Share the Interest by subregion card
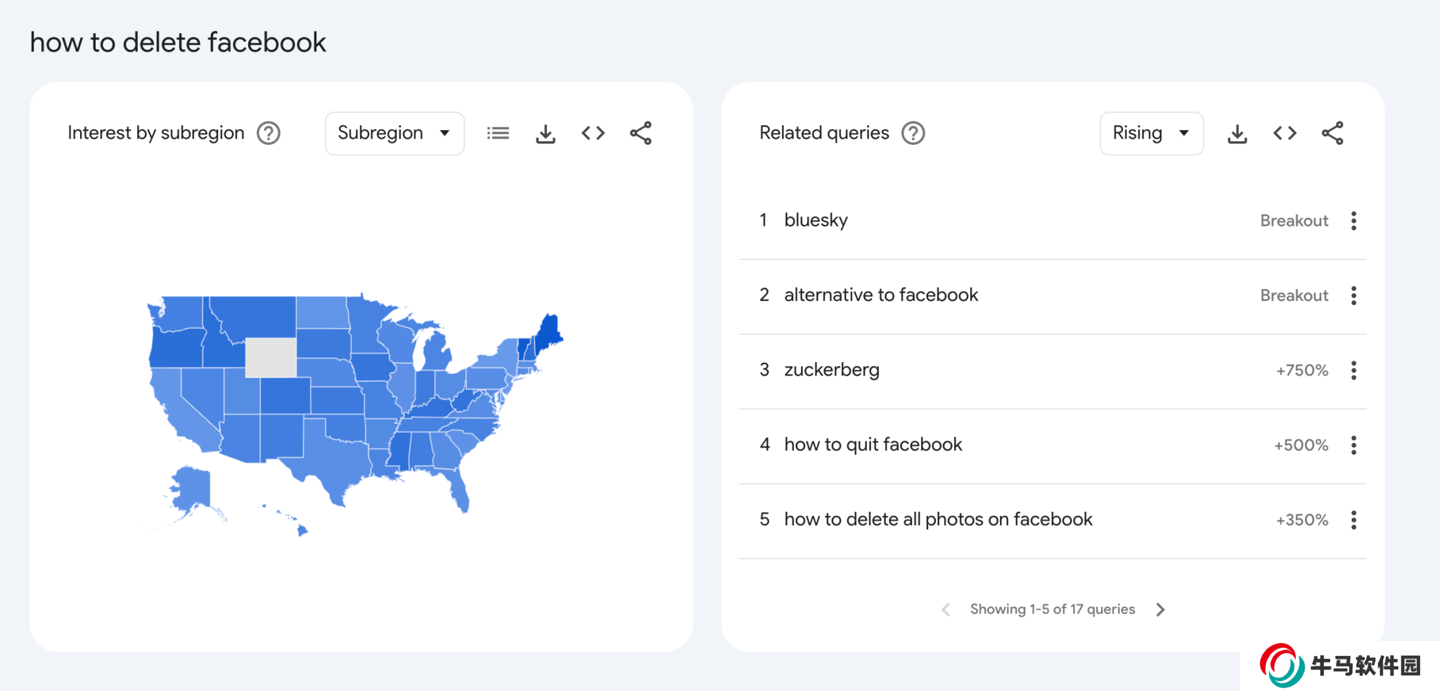Screen dimensions: 1440x691 point(641,133)
